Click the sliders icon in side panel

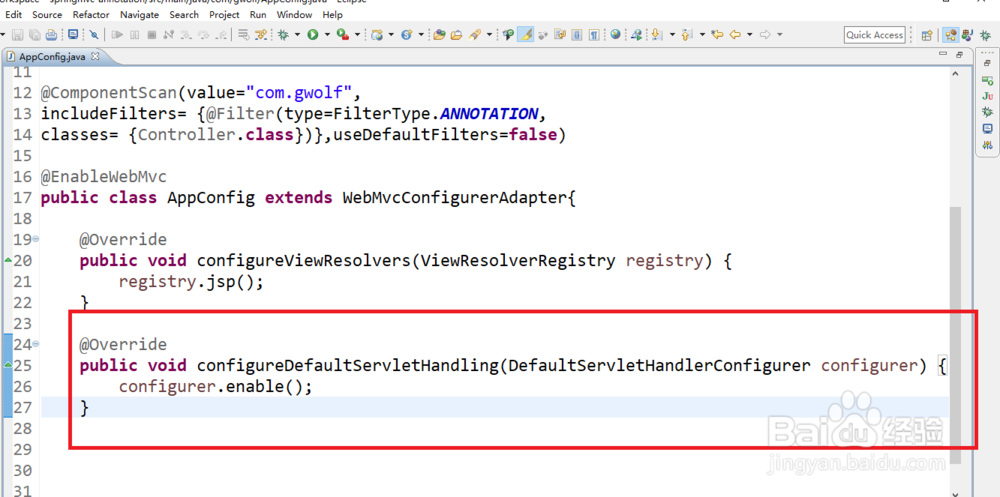987,145
